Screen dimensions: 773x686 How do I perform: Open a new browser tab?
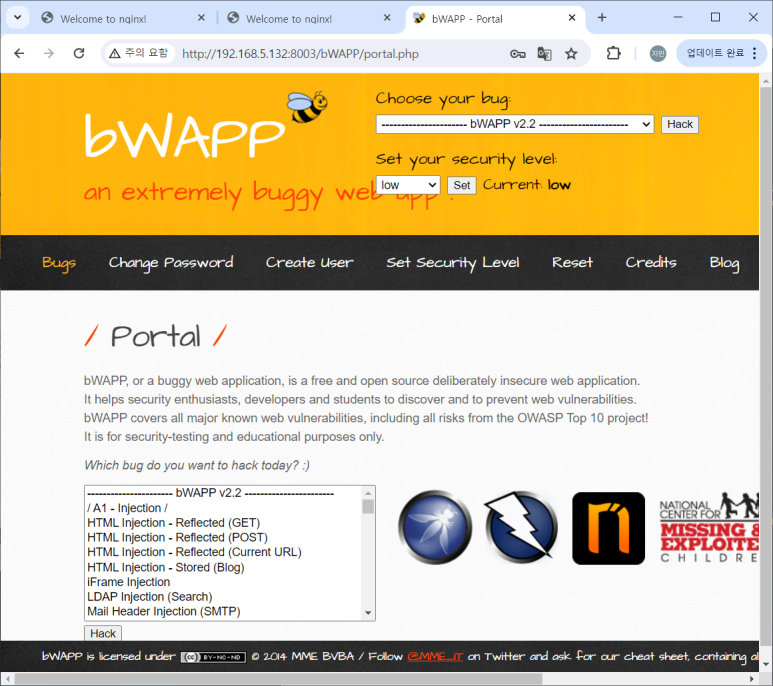click(x=602, y=18)
